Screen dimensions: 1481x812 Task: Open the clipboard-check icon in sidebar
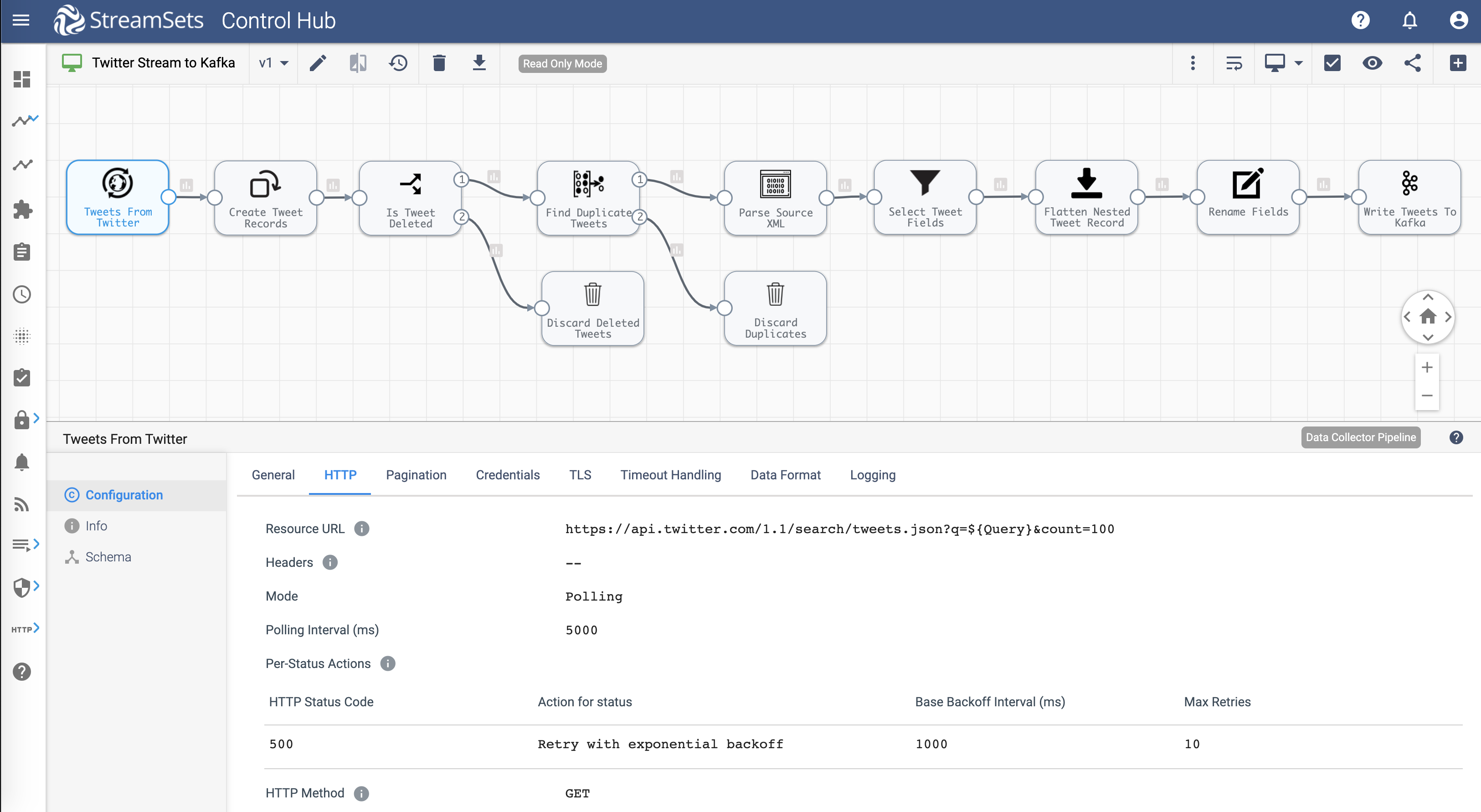22,378
